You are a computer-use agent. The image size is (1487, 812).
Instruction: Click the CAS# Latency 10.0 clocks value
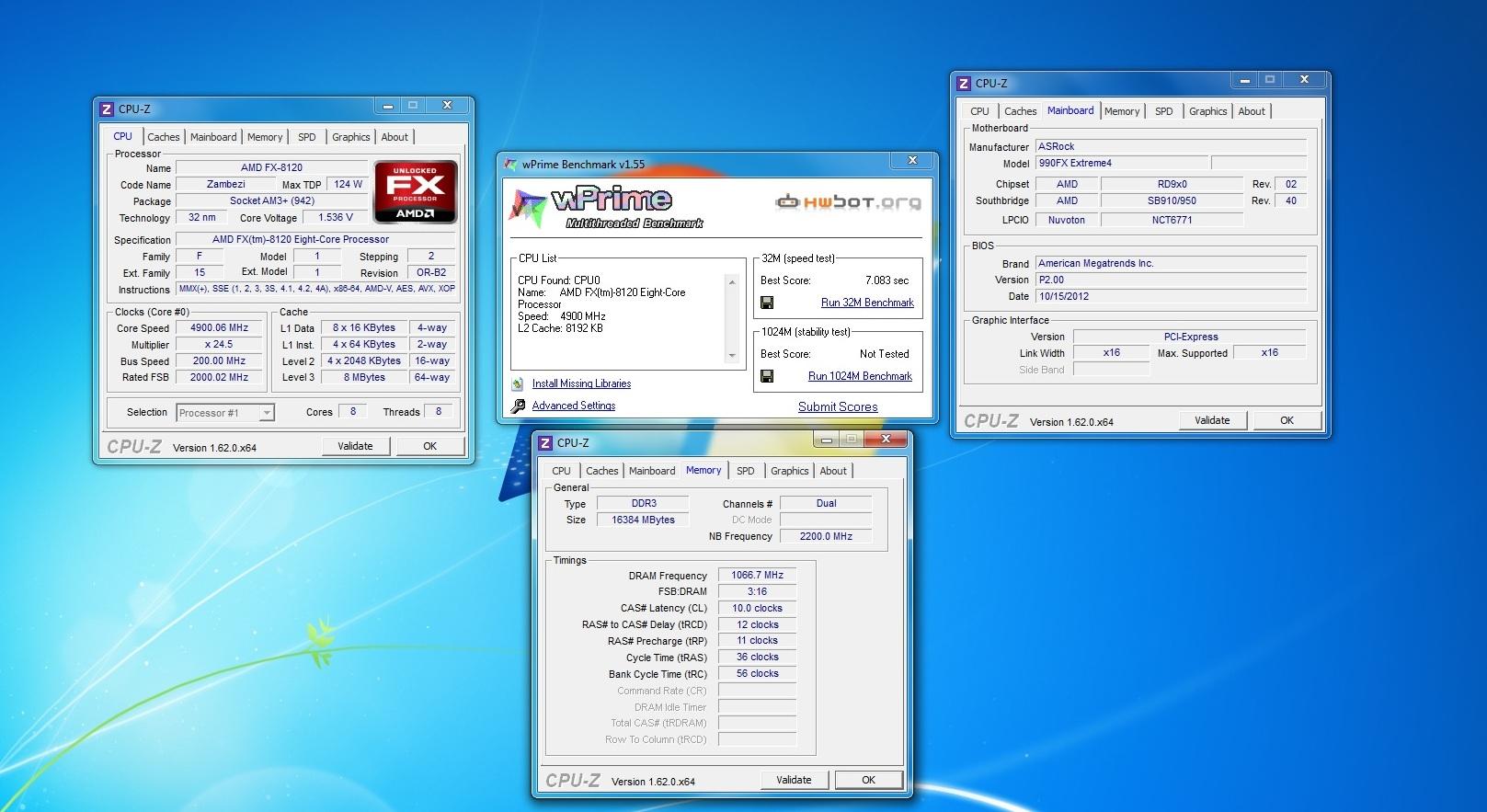[757, 609]
